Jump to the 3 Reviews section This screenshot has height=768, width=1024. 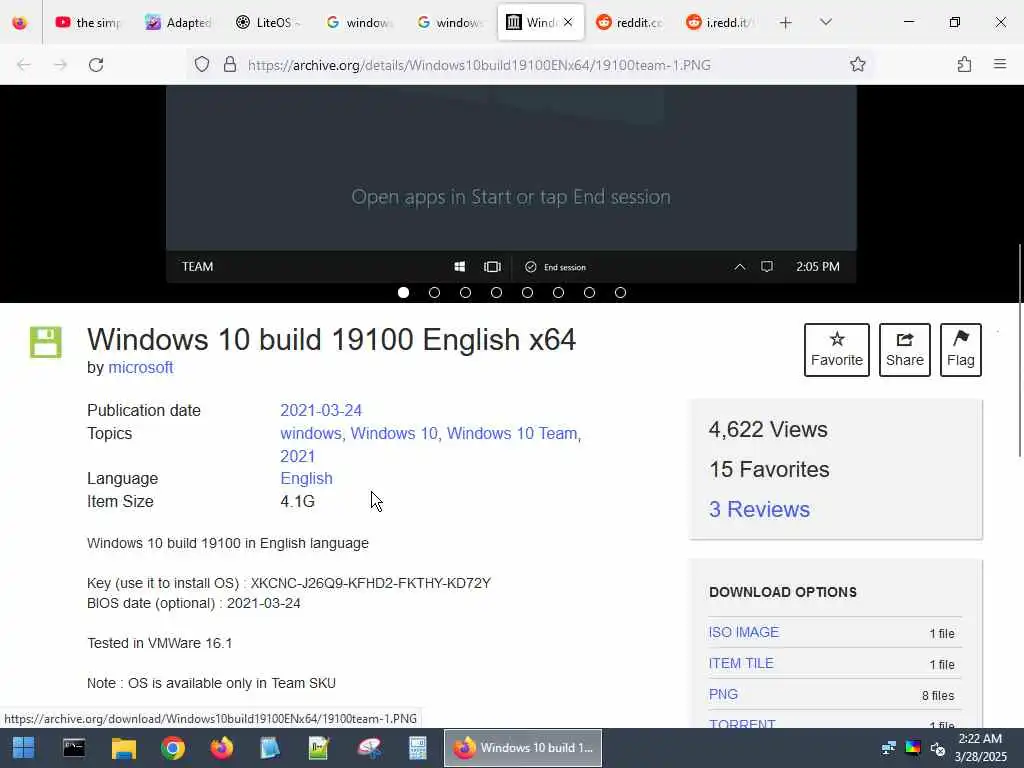(759, 509)
